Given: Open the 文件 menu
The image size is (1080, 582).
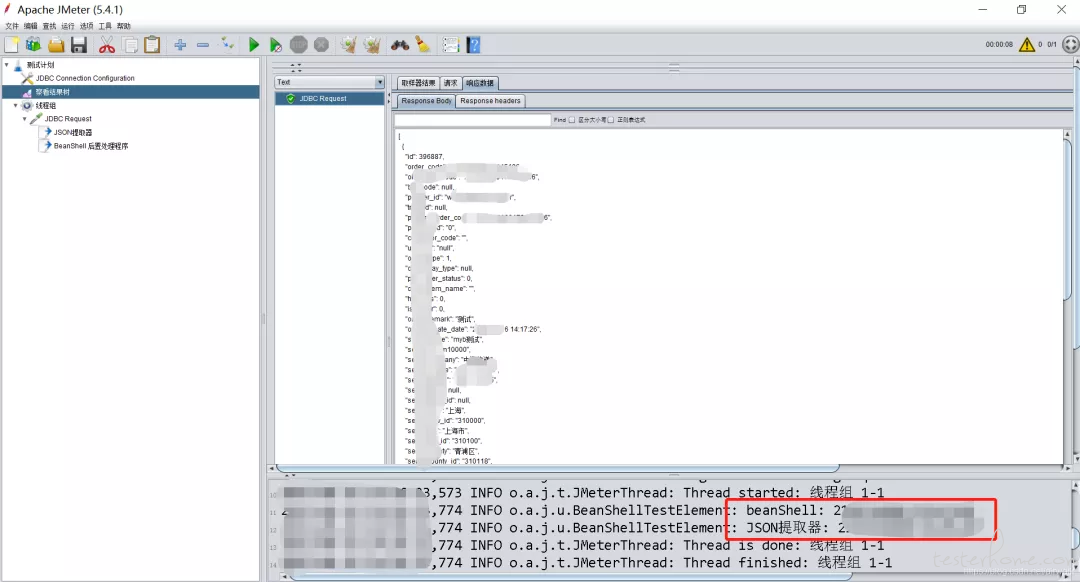Looking at the screenshot, I should (12, 26).
